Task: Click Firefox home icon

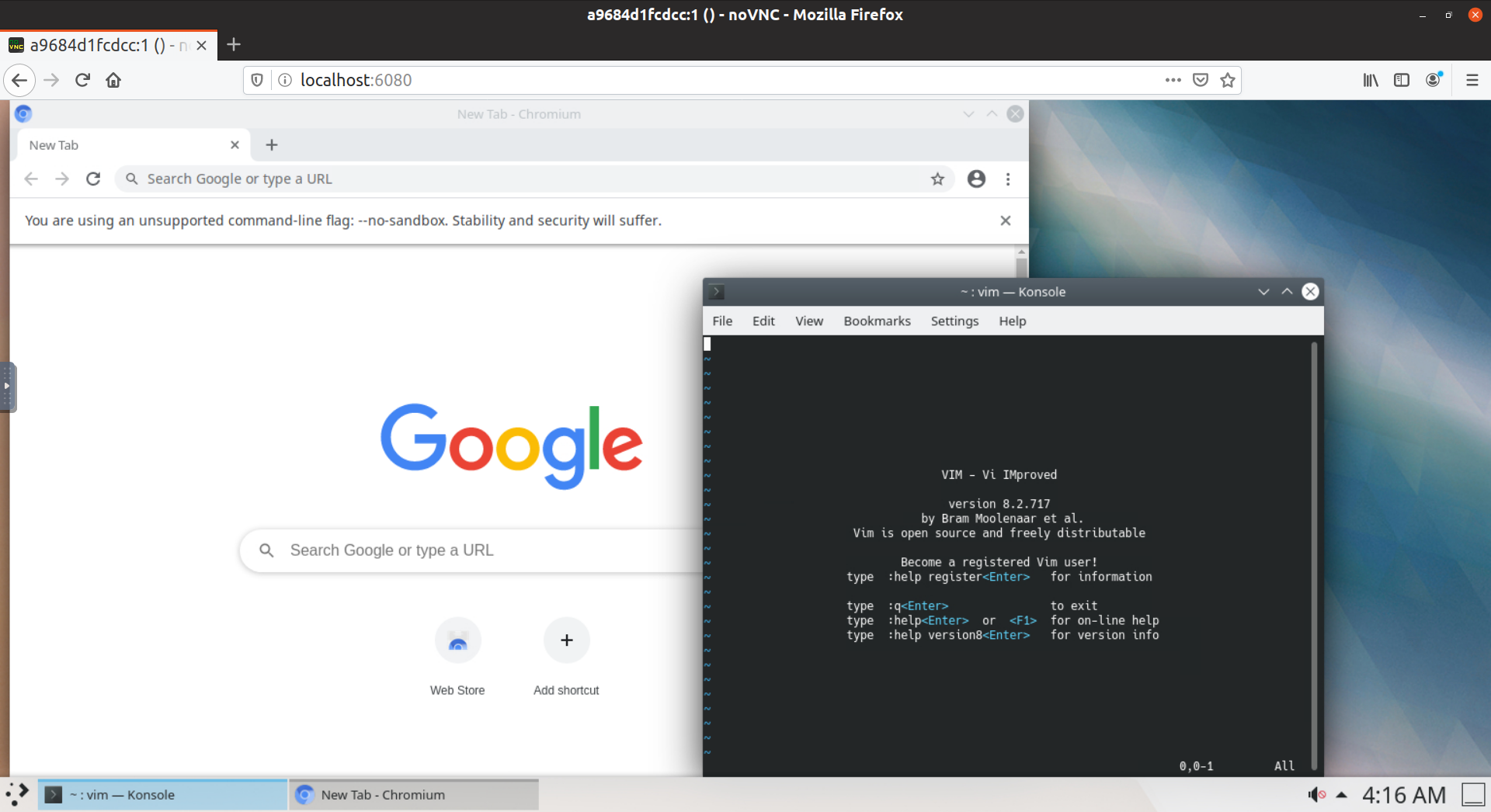Action: (113, 80)
